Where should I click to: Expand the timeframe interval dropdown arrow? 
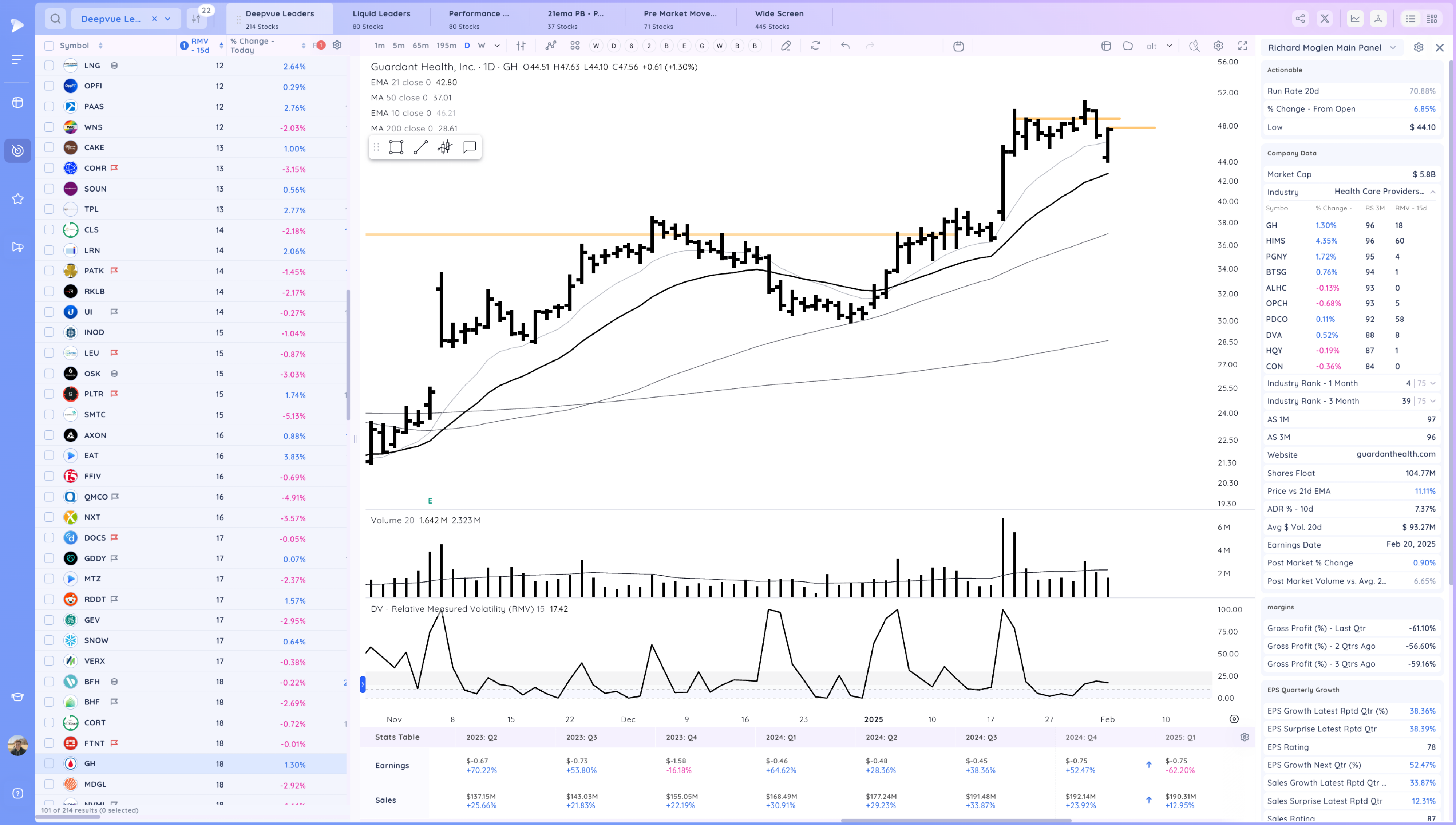496,46
